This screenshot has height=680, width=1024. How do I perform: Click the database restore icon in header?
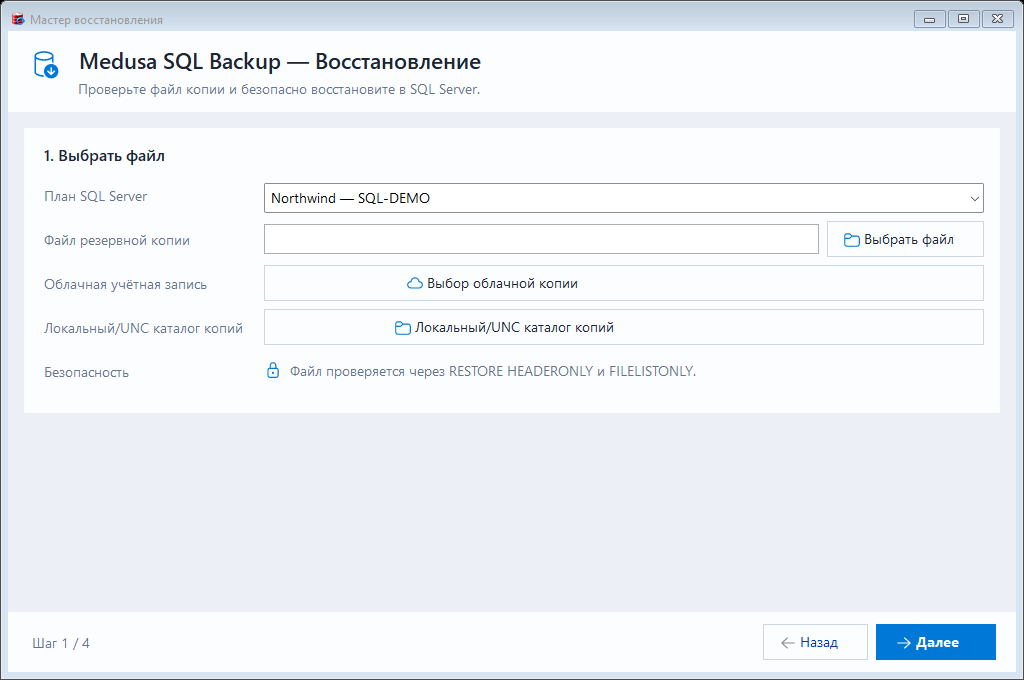(x=46, y=65)
